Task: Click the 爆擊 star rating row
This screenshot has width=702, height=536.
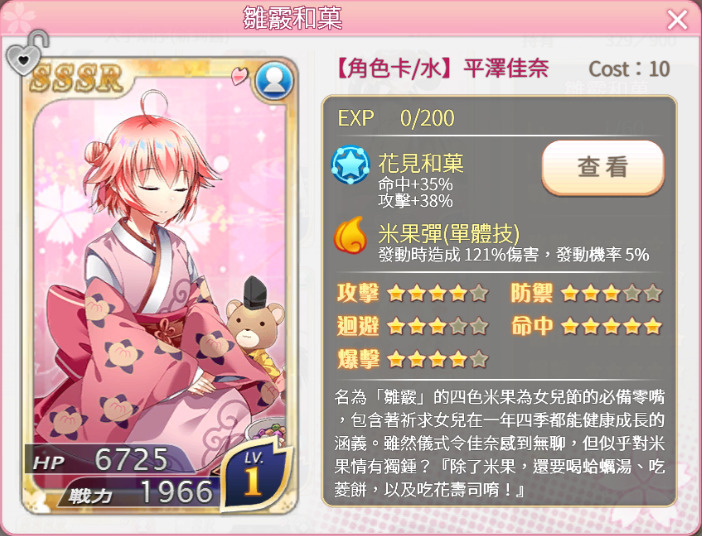Action: coord(412,359)
